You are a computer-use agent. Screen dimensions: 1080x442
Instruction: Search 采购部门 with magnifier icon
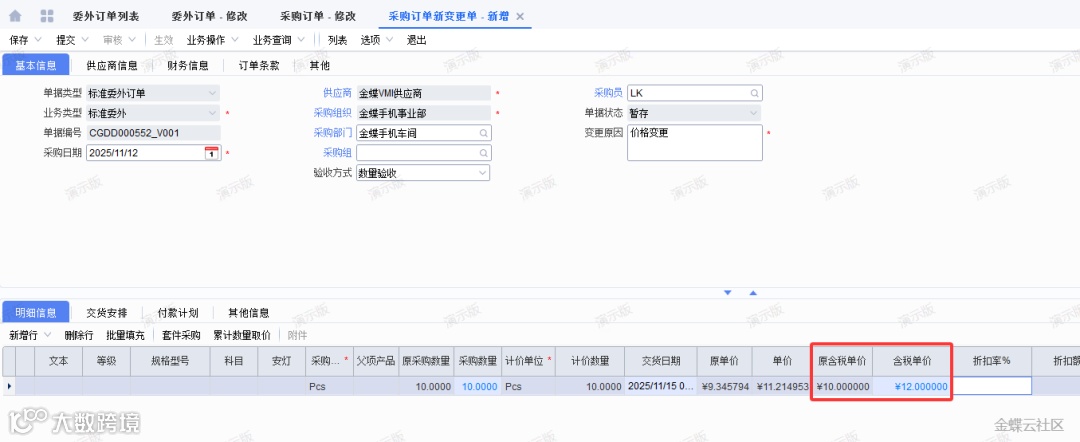tap(484, 133)
